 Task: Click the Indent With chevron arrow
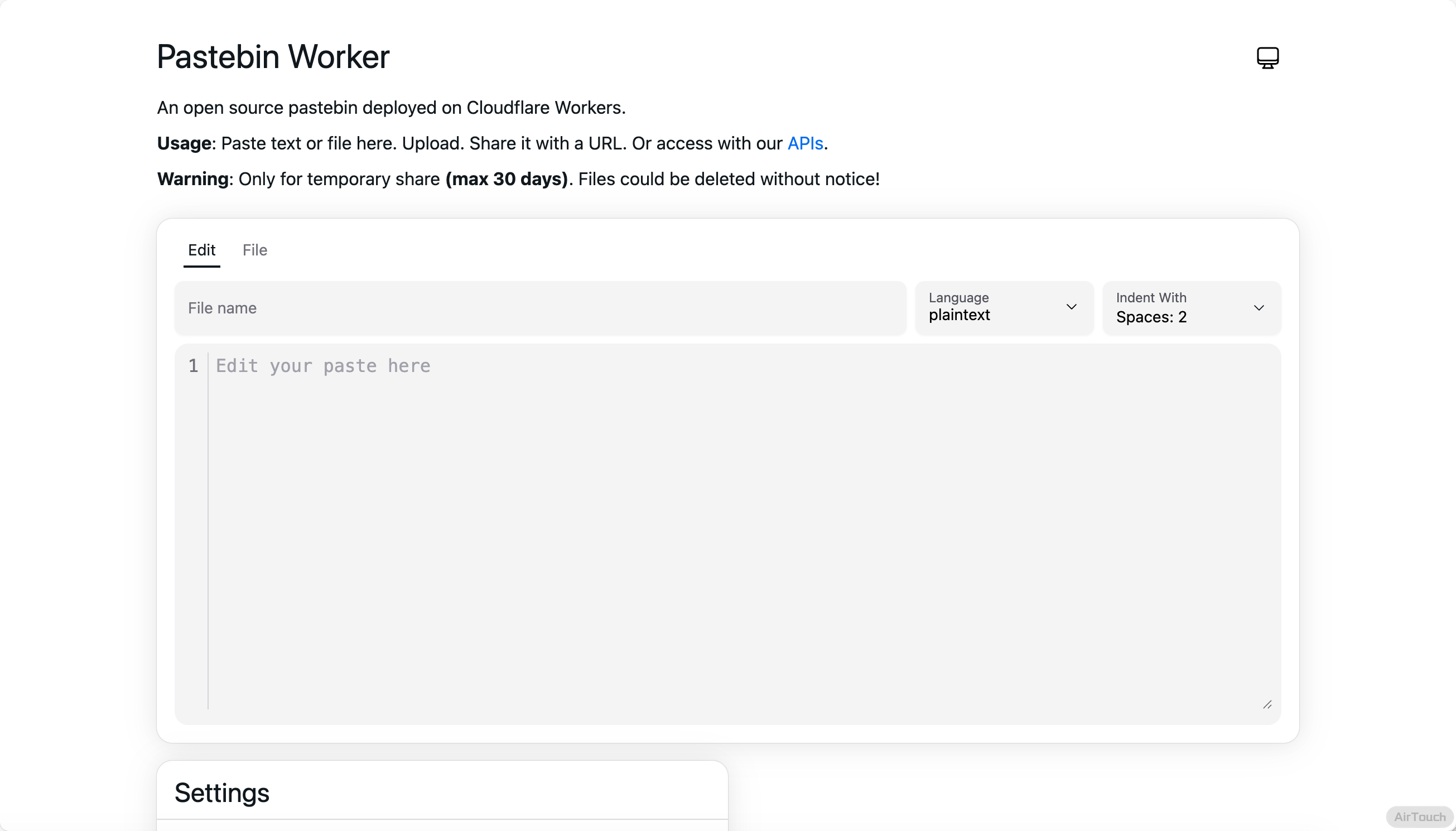tap(1259, 308)
